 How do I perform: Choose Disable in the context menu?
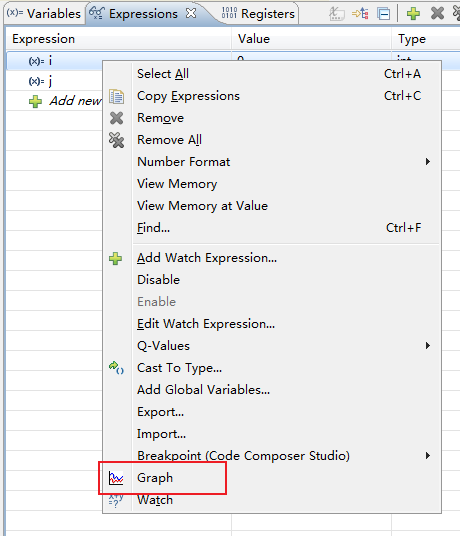coord(272,280)
